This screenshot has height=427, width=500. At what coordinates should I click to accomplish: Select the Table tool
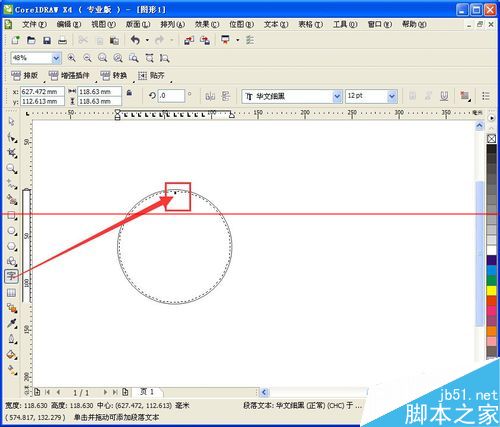[11, 292]
